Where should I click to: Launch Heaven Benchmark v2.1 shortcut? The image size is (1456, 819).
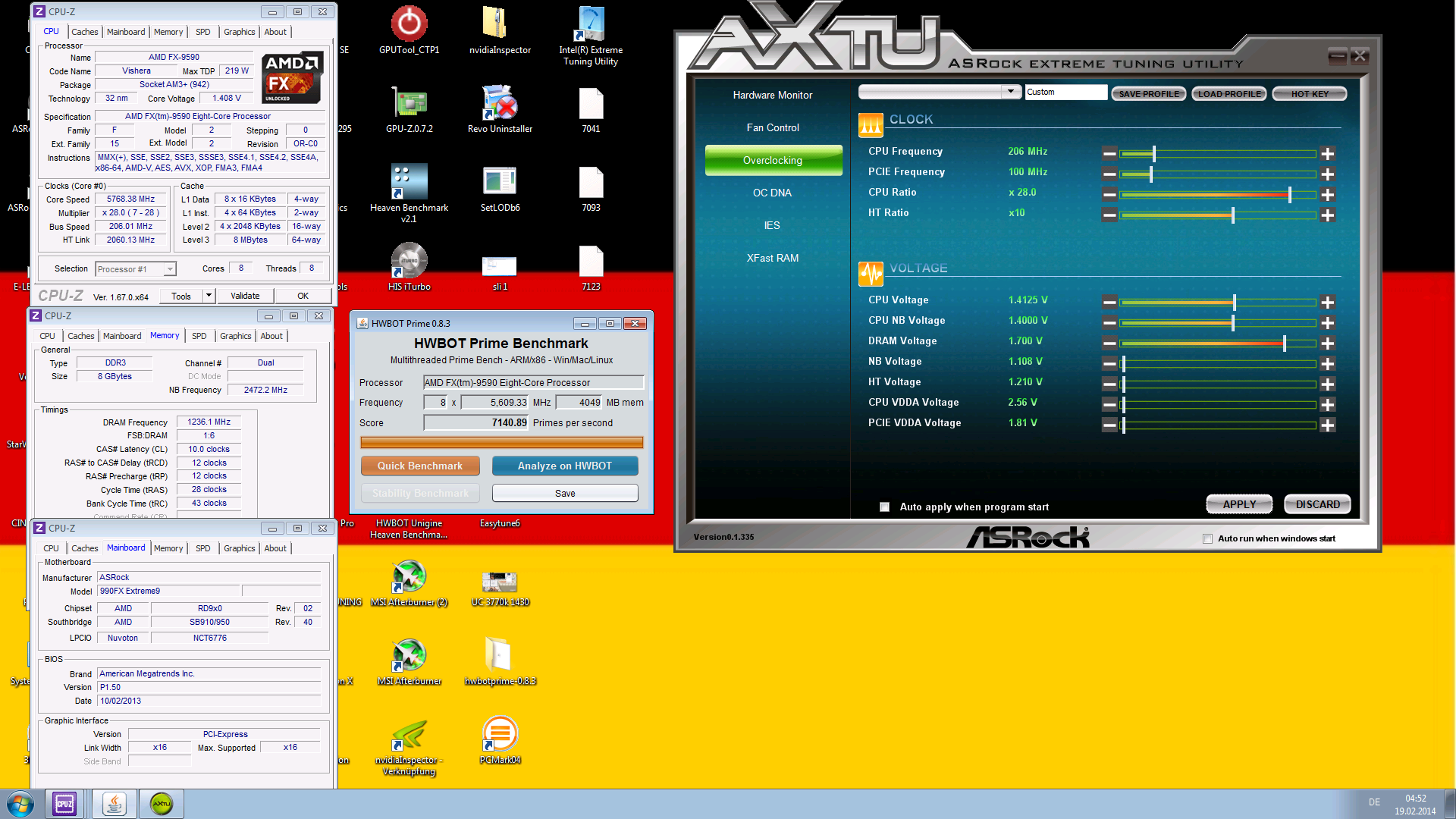pyautogui.click(x=409, y=193)
